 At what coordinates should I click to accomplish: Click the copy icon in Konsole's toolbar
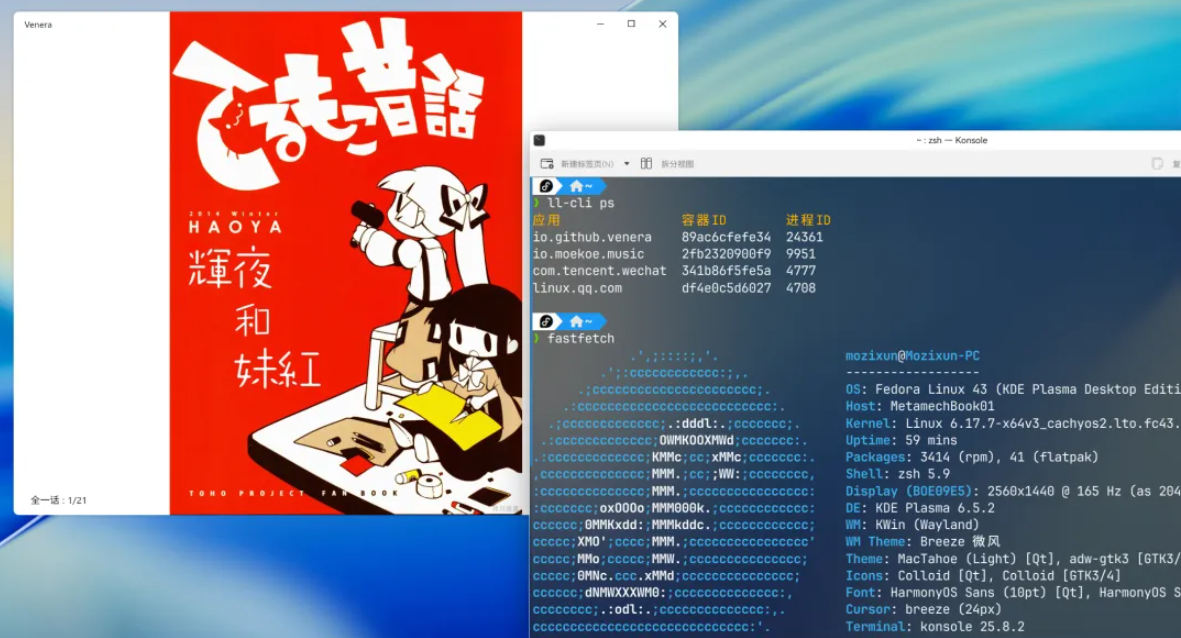(1157, 163)
